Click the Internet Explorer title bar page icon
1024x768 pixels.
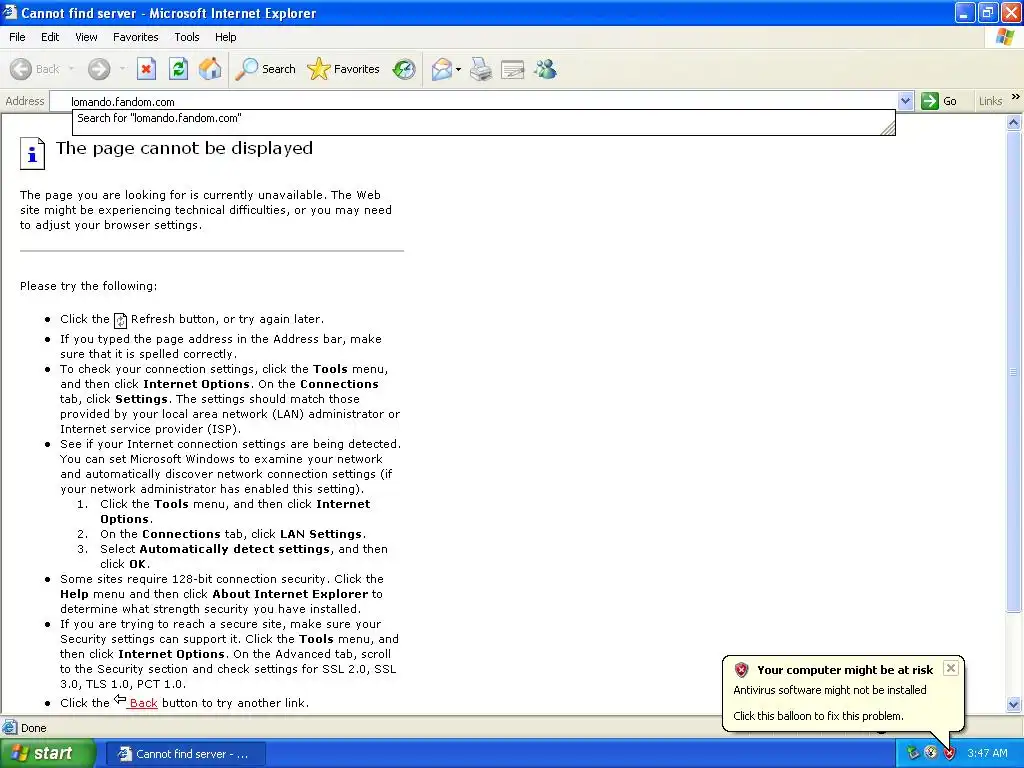click(10, 12)
